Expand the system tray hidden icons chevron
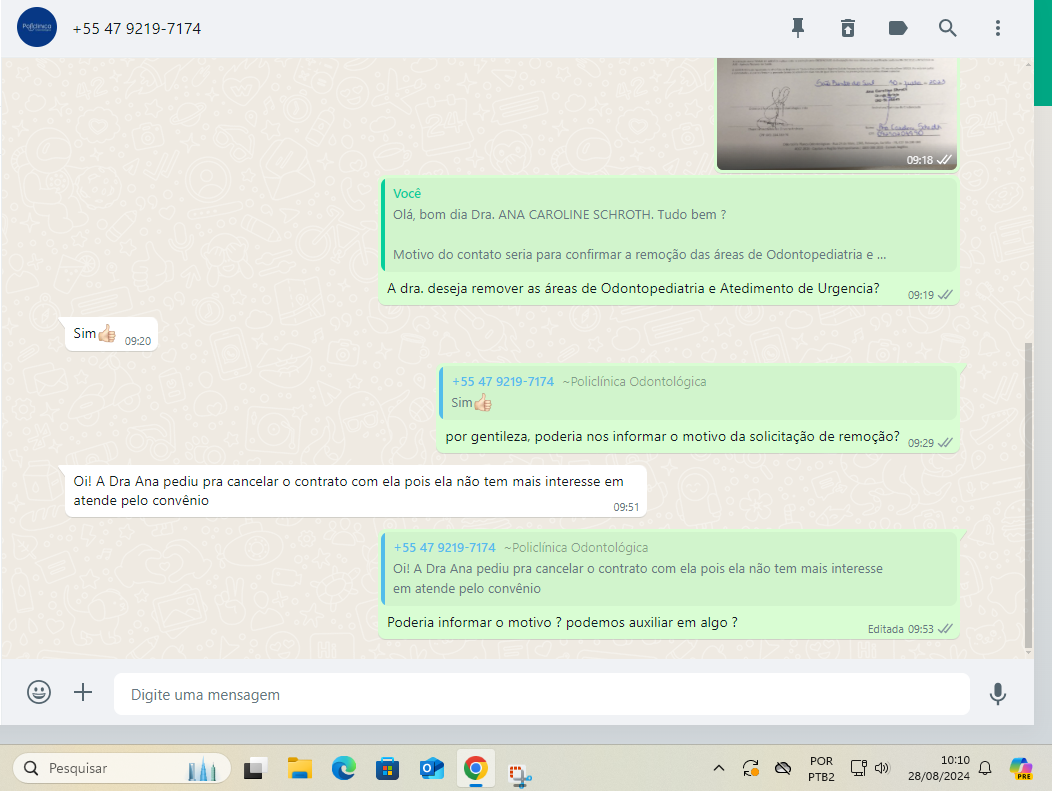This screenshot has width=1052, height=791. click(718, 768)
